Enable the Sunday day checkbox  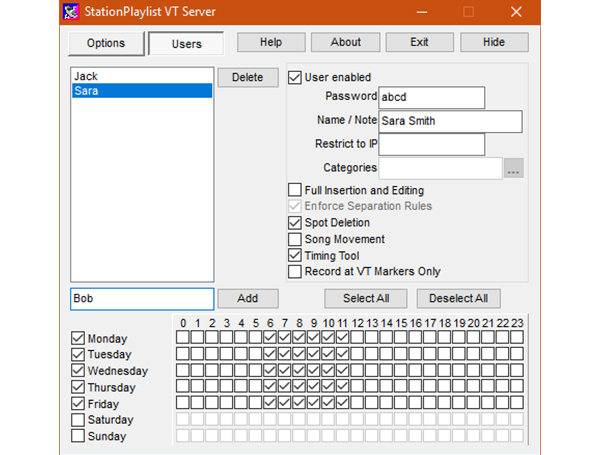(x=78, y=436)
